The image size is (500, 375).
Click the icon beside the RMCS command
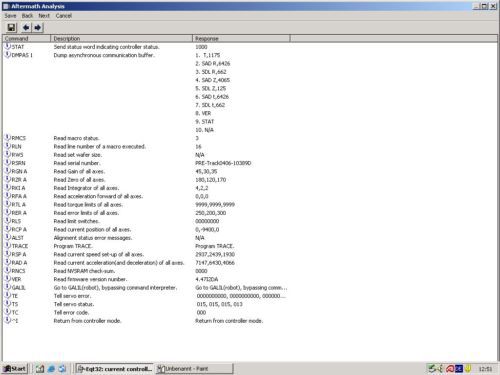(x=7, y=138)
